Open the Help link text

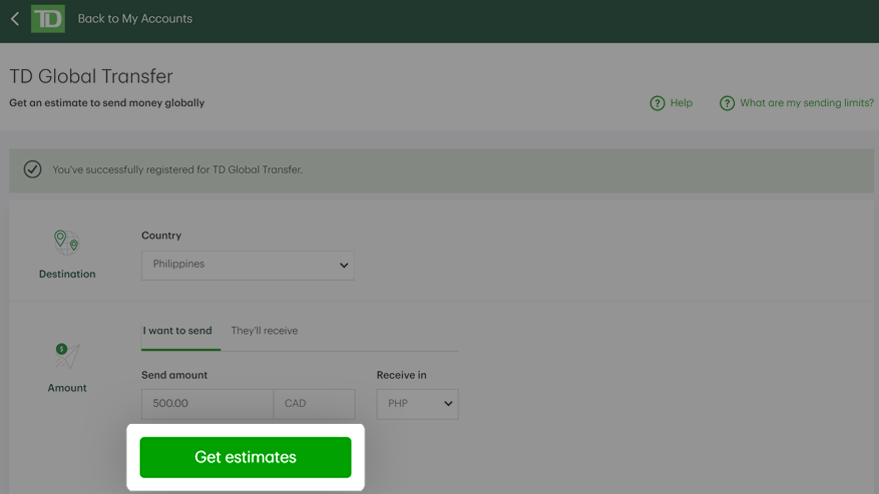tap(681, 103)
